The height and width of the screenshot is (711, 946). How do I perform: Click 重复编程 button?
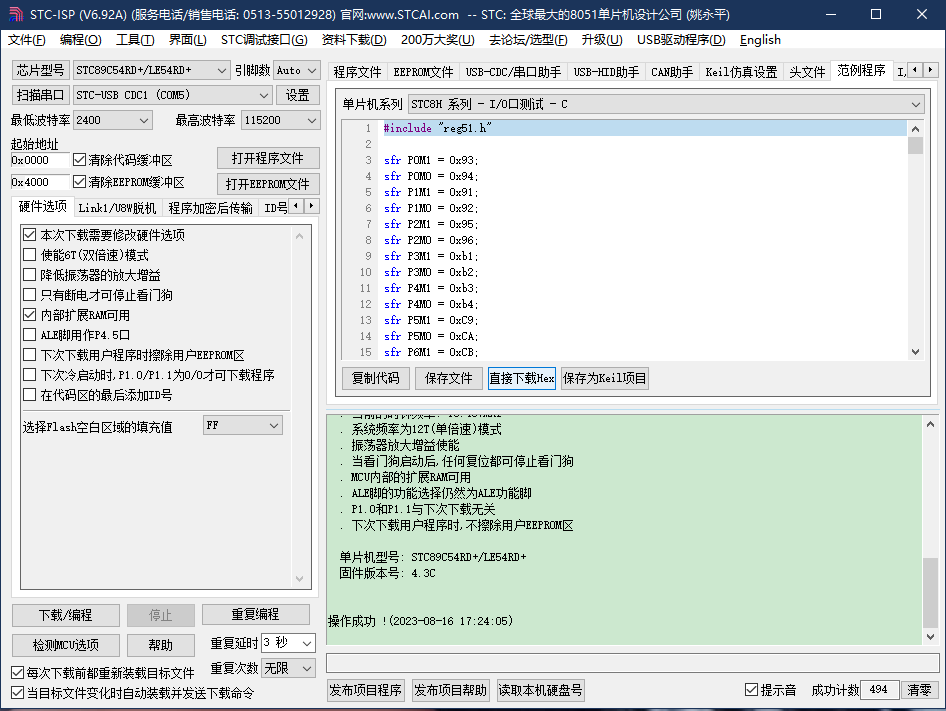click(x=255, y=614)
